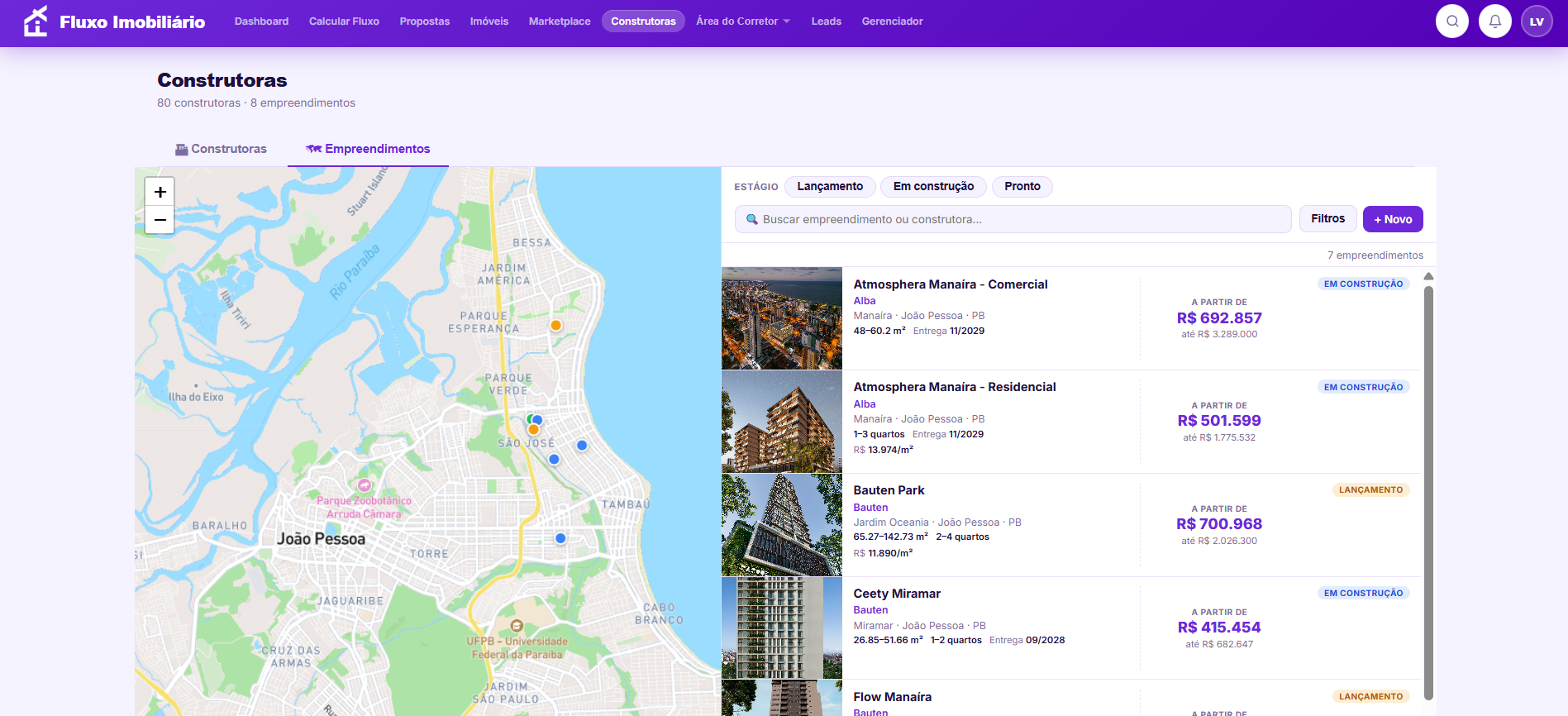This screenshot has height=716, width=1568.
Task: Open the Filtros button
Action: (x=1327, y=219)
